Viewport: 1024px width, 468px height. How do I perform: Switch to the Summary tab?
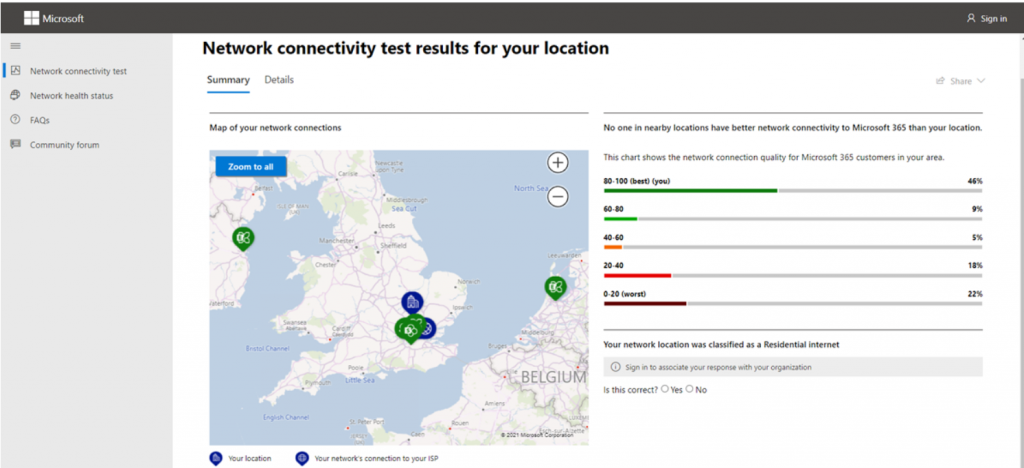click(x=229, y=80)
